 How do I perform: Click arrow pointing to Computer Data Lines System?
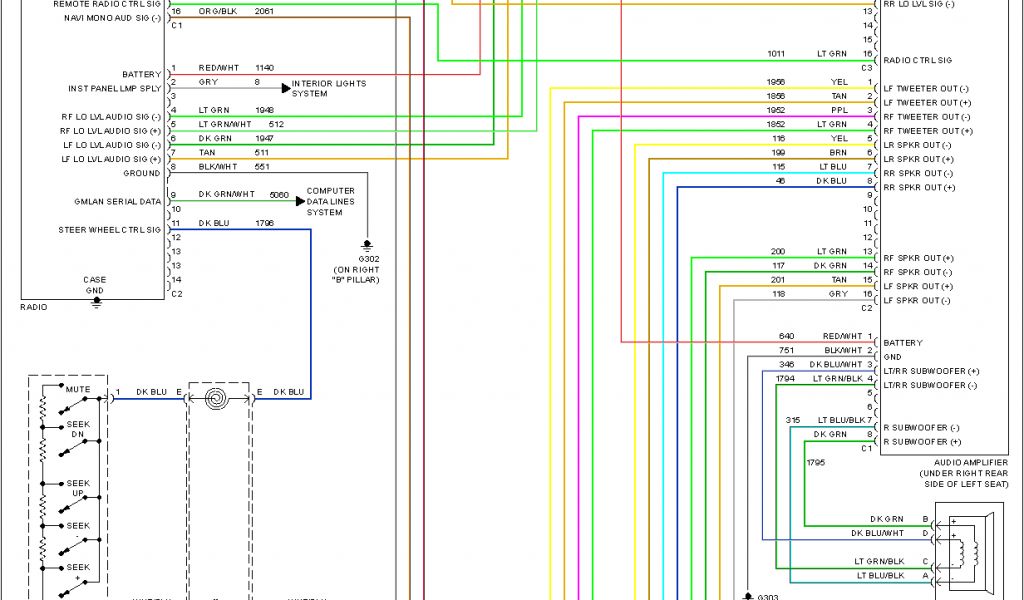299,201
